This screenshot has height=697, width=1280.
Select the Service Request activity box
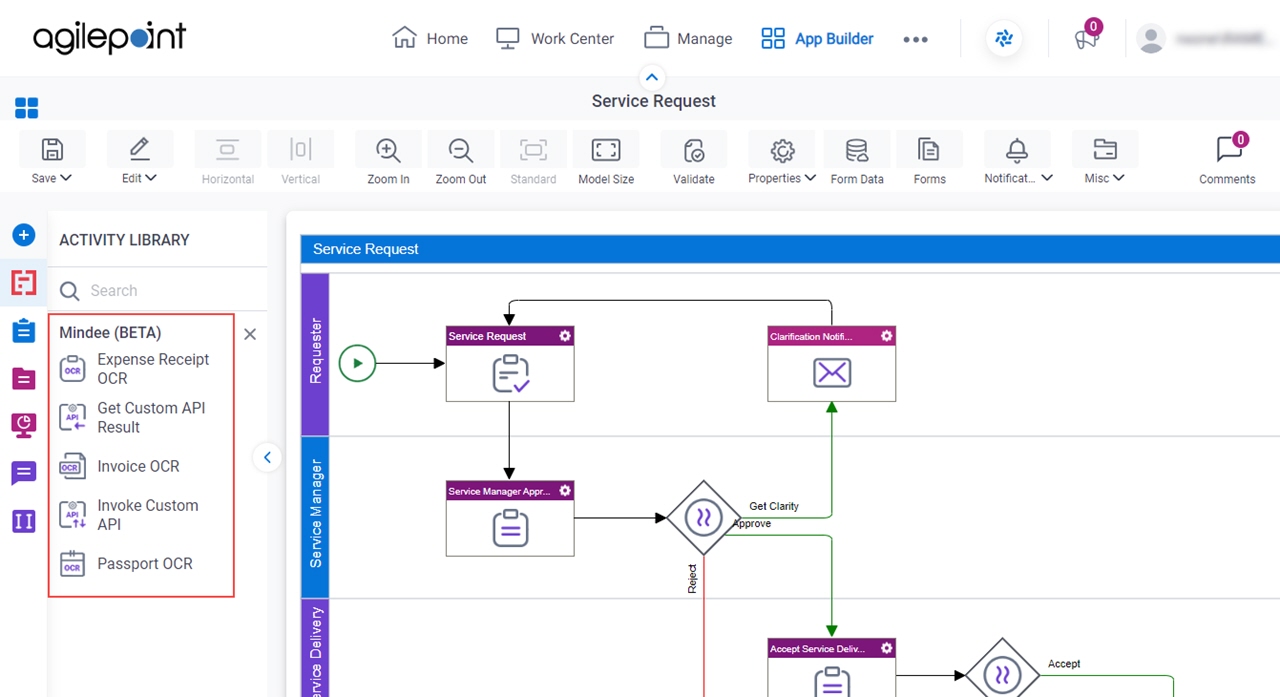click(x=510, y=364)
